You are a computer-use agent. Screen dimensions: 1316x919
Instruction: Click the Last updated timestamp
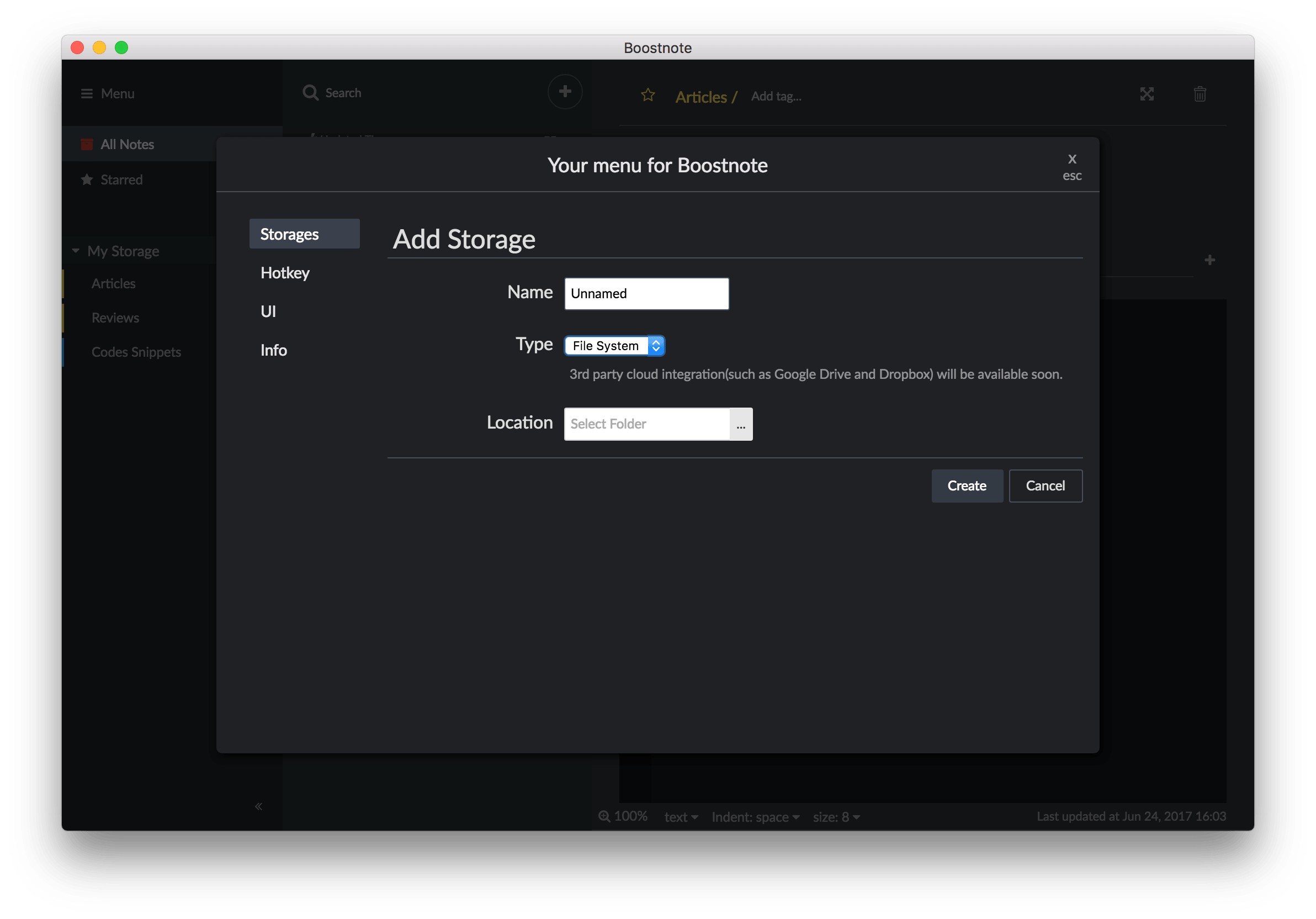click(x=1131, y=816)
